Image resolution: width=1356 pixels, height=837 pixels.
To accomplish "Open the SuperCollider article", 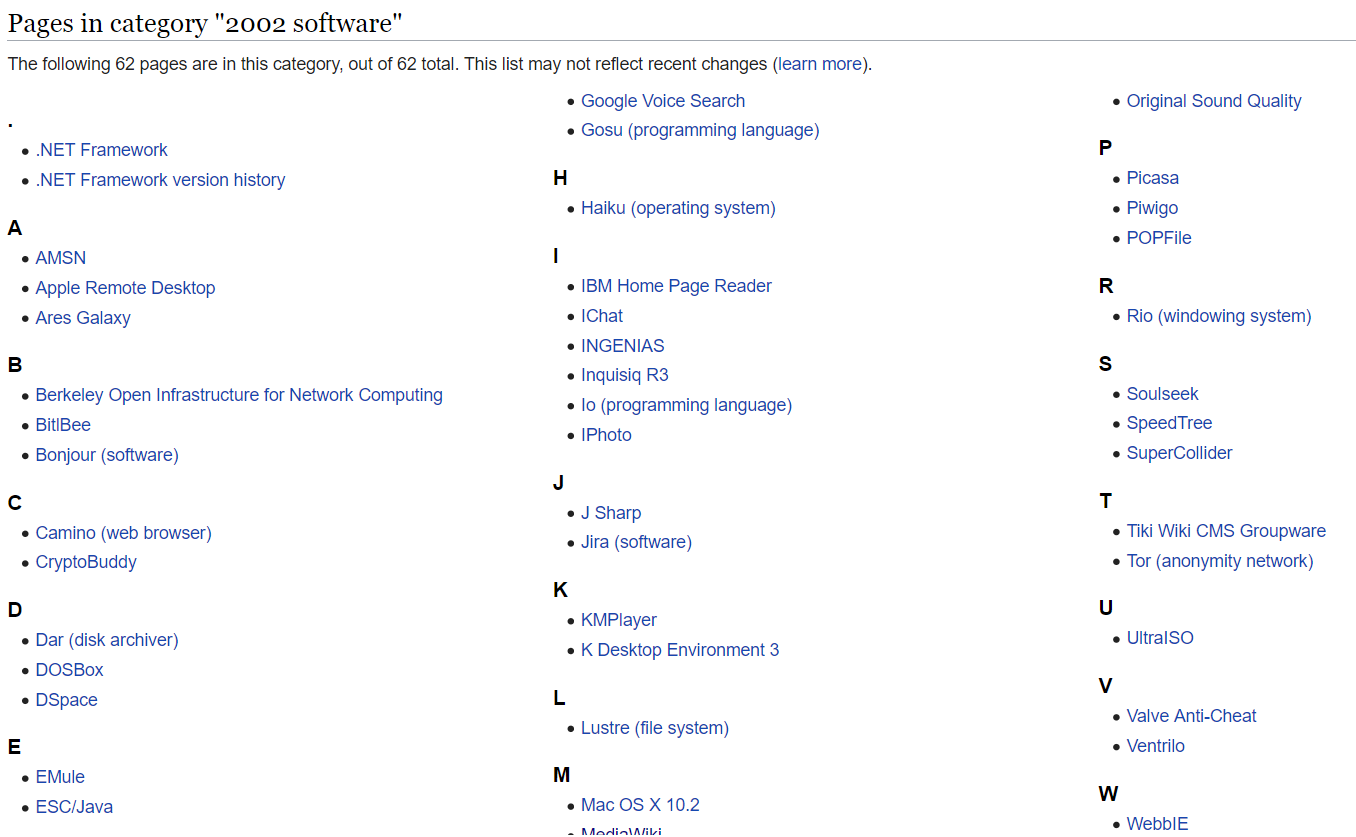I will pos(1180,453).
